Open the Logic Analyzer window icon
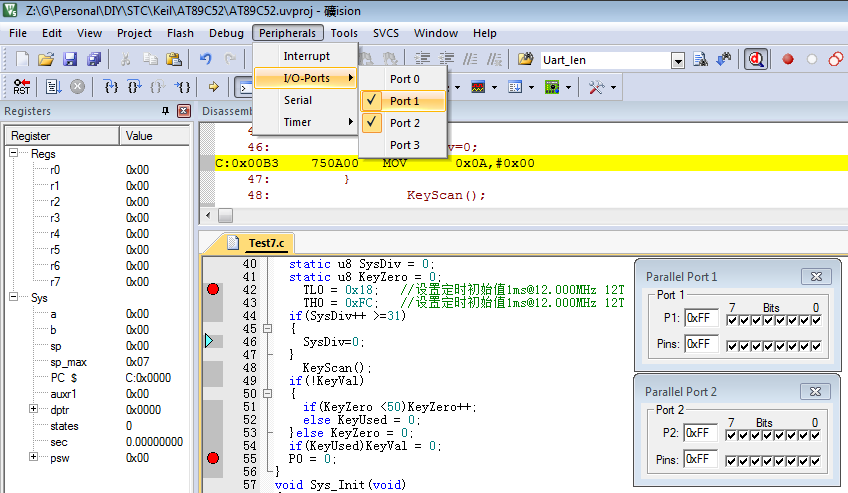Image resolution: width=848 pixels, height=493 pixels. (478, 87)
